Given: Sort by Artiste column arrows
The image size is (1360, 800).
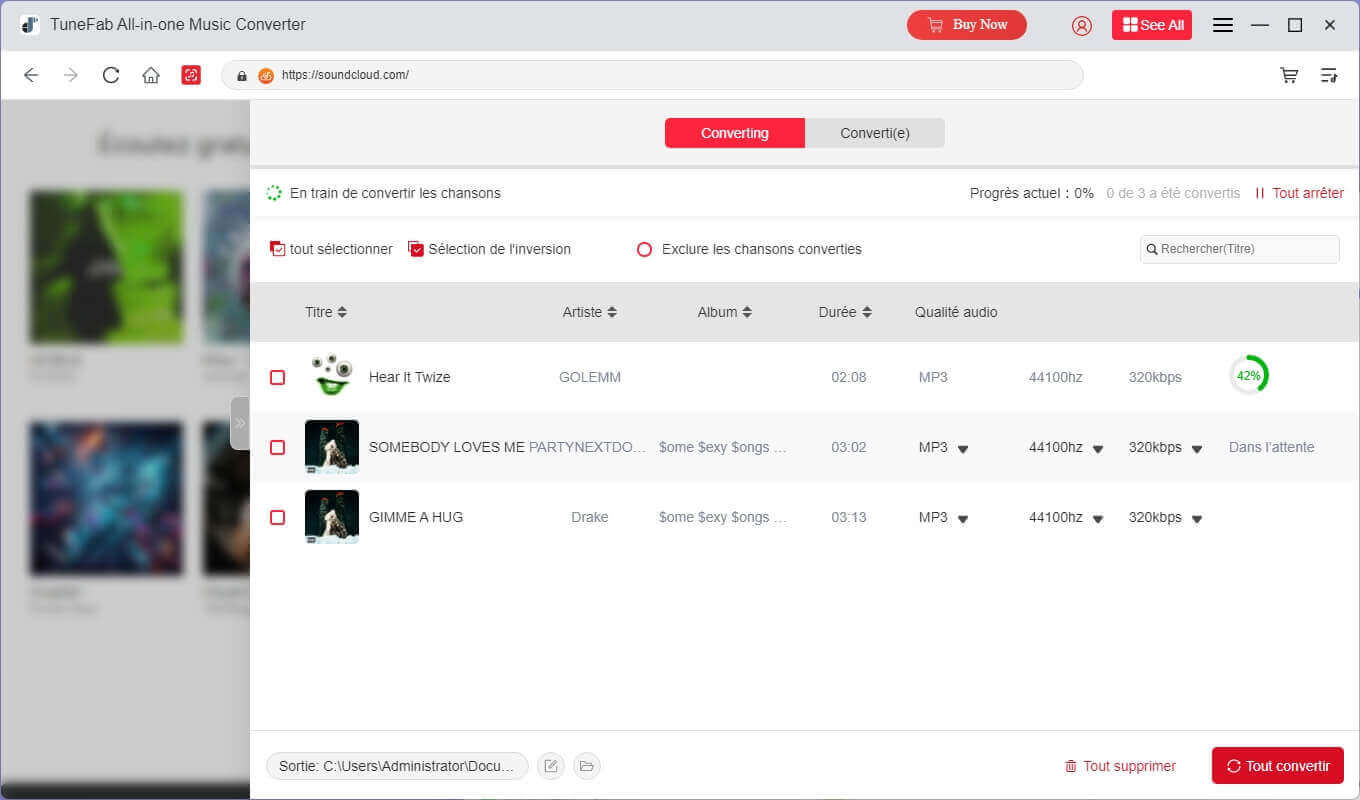Looking at the screenshot, I should (612, 312).
